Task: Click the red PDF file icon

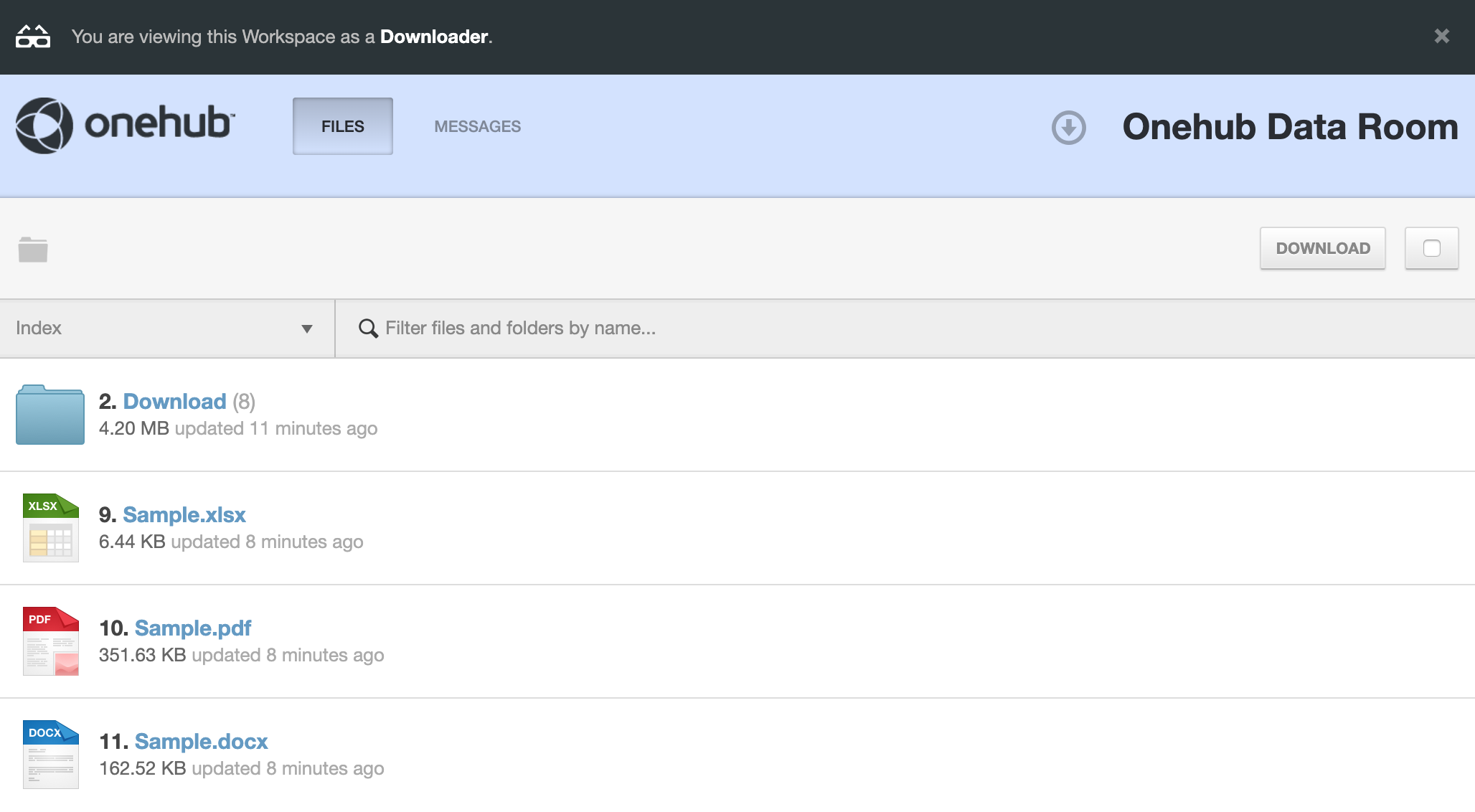Action: click(x=50, y=641)
